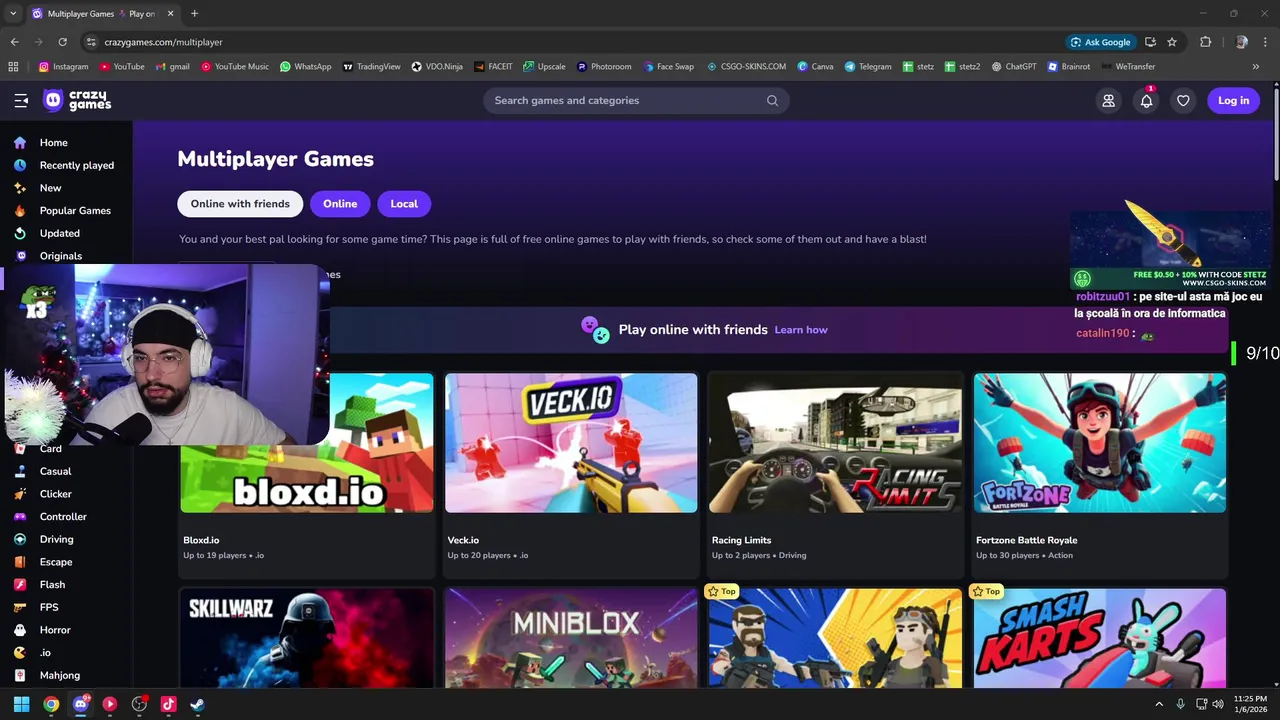Image resolution: width=1280 pixels, height=720 pixels.
Task: Open the Card category link
Action: point(51,449)
